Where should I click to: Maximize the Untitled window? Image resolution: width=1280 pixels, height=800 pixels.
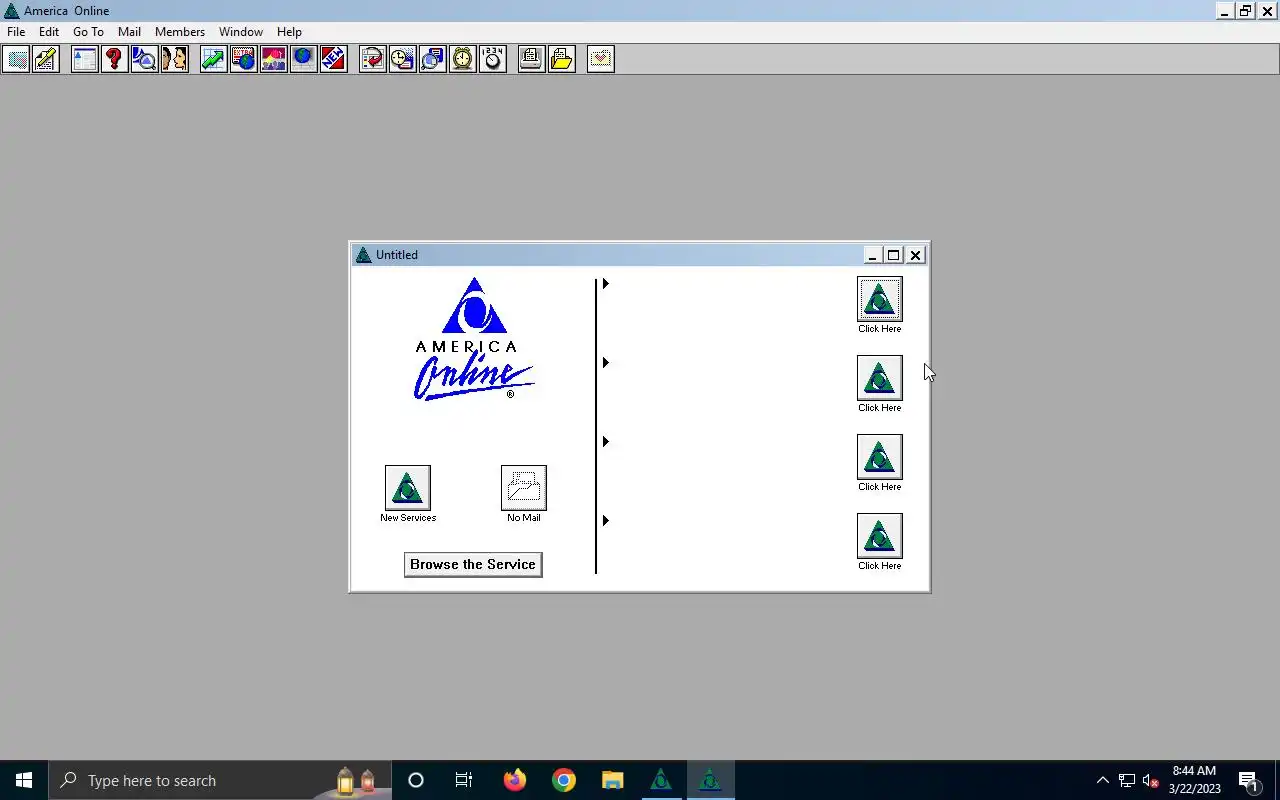(x=894, y=255)
